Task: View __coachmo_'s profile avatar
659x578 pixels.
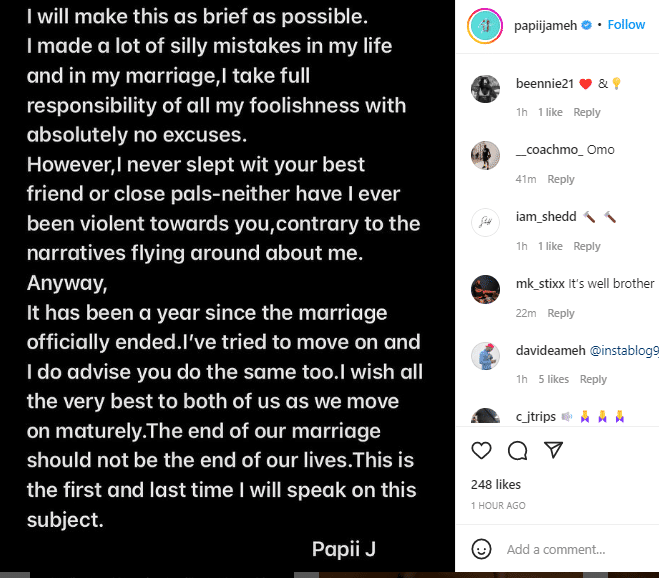Action: [485, 156]
